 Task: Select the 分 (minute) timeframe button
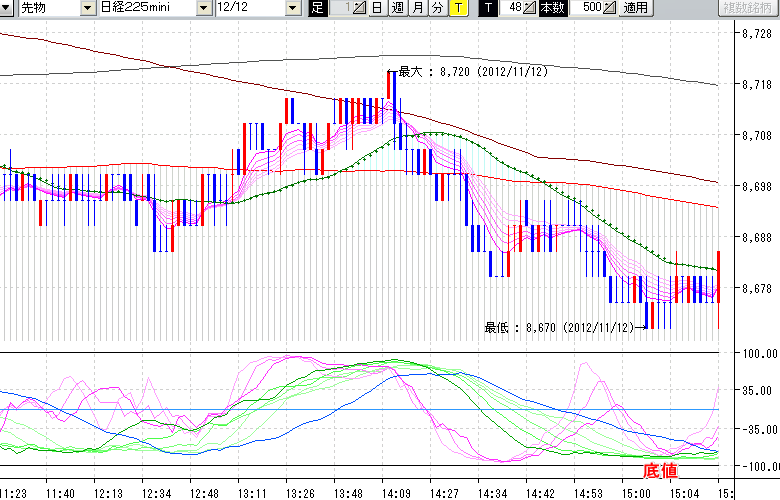[437, 8]
